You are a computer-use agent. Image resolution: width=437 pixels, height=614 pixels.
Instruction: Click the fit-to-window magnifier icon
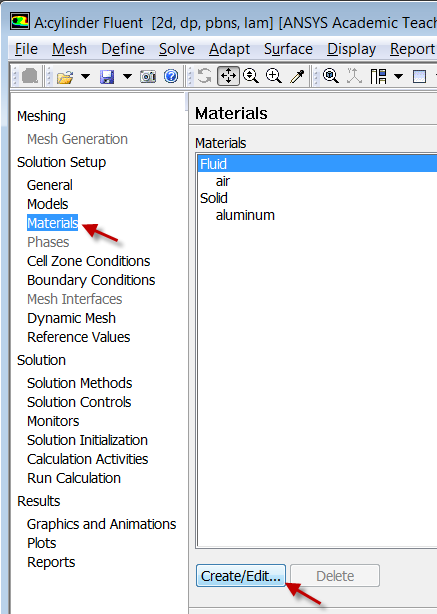[x=330, y=76]
